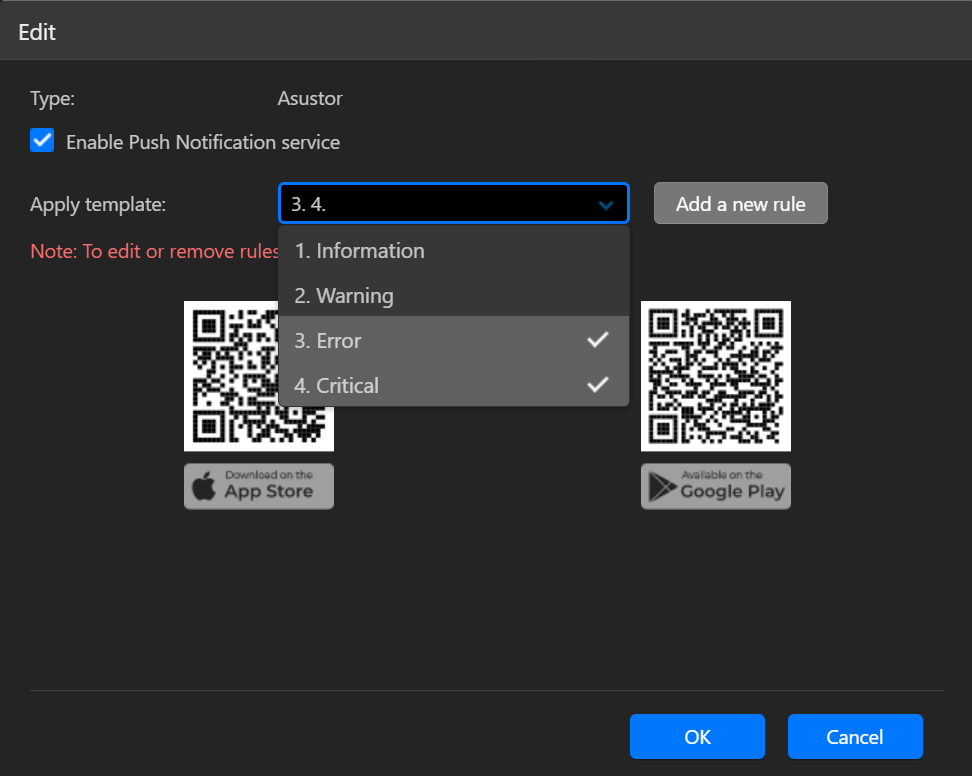
Task: Click the Apply template label
Action: (x=98, y=205)
